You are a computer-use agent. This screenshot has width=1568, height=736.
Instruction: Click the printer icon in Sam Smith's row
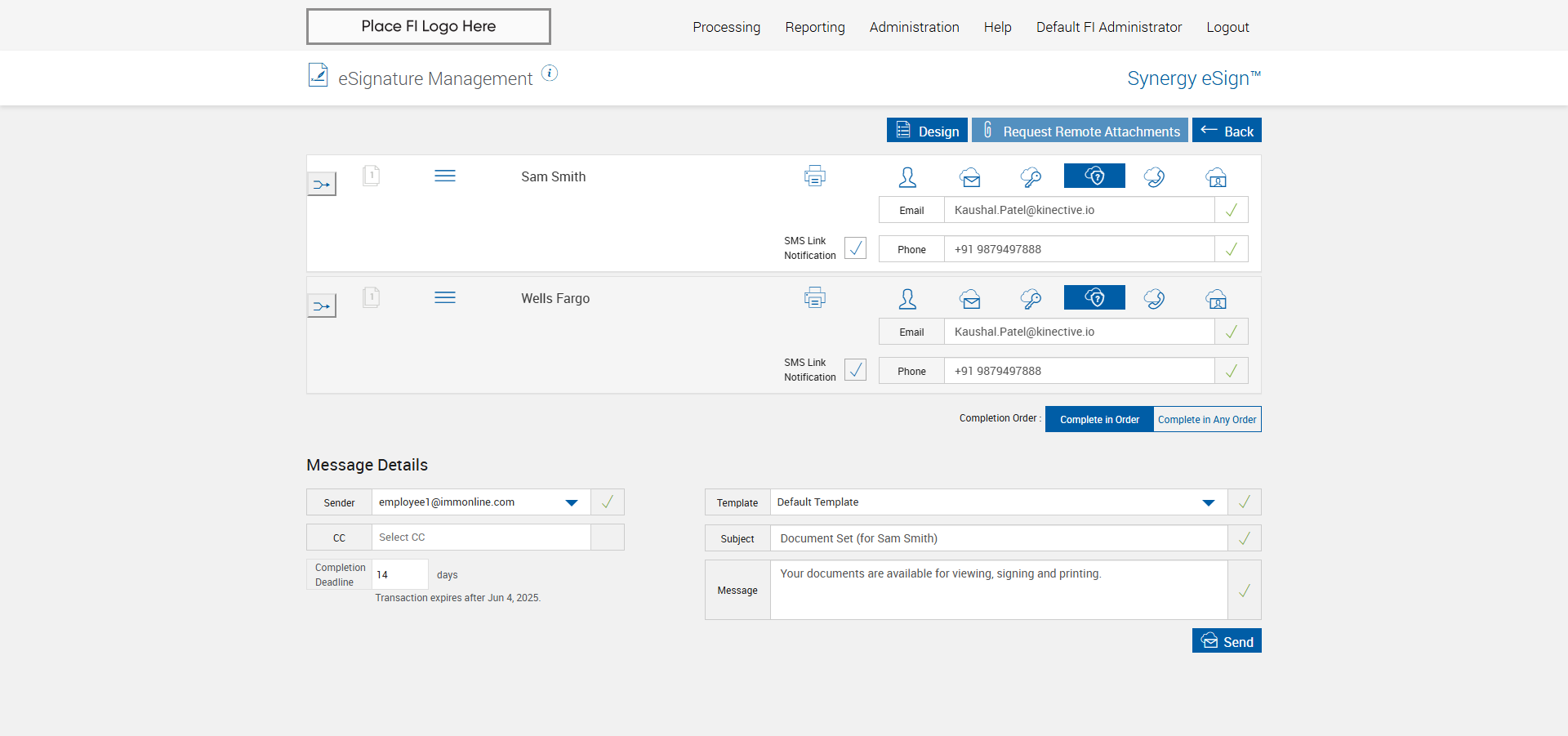coord(814,176)
